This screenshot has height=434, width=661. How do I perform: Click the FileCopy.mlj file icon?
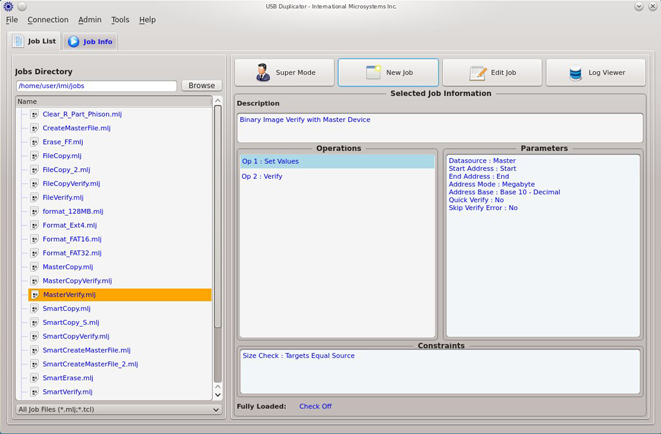click(35, 156)
